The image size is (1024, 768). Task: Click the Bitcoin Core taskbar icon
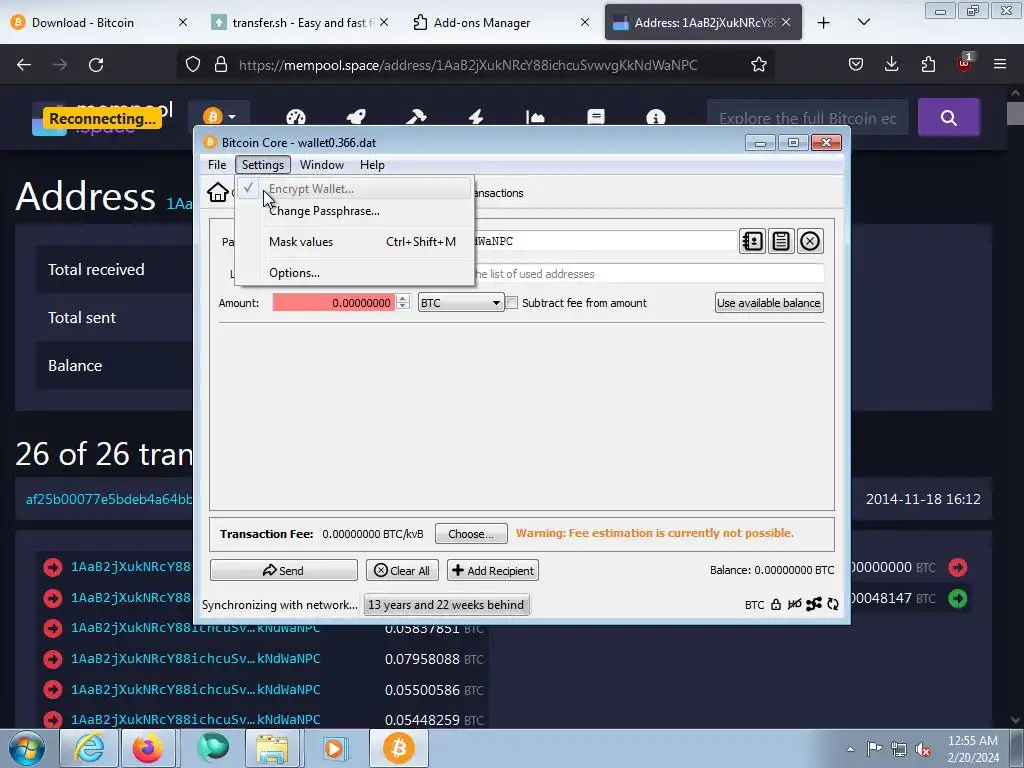pyautogui.click(x=399, y=748)
